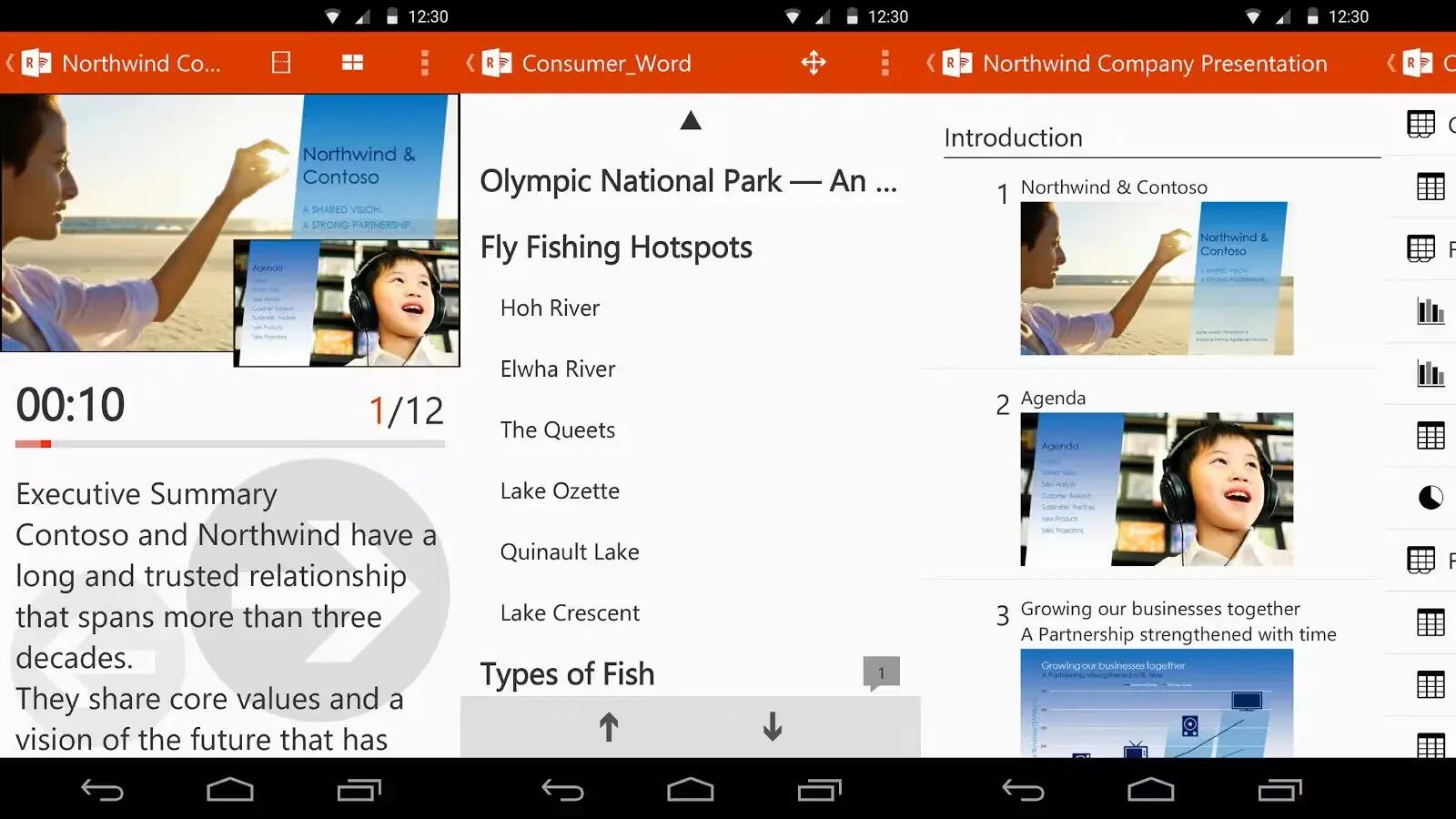1456x819 pixels.
Task: Open the comment badge next to Types of Fish
Action: coord(881,673)
